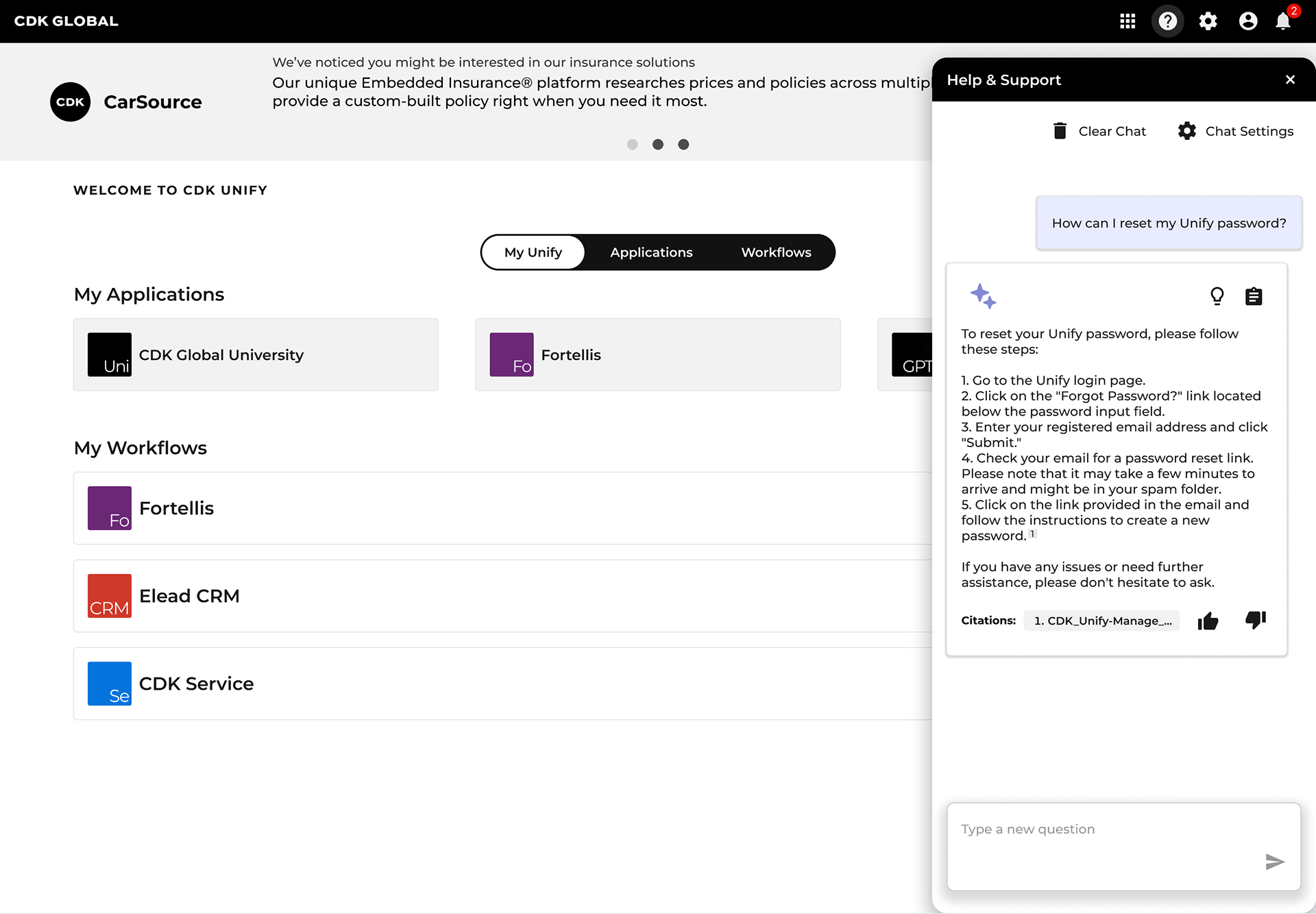Viewport: 1316px width, 914px height.
Task: Click the 'My Workflows' heading
Action: (x=141, y=448)
